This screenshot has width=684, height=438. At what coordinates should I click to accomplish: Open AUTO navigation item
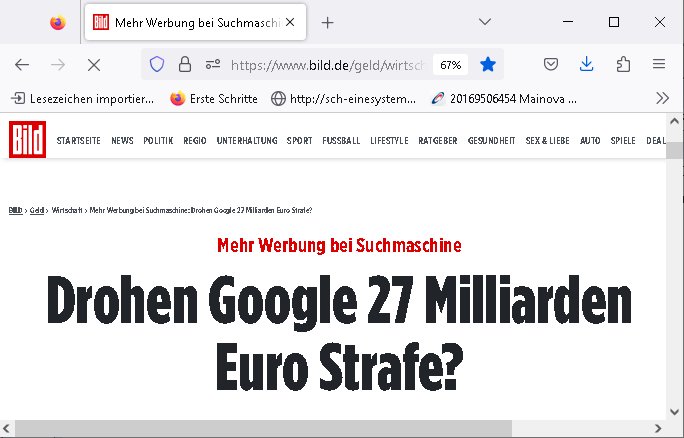click(x=590, y=140)
